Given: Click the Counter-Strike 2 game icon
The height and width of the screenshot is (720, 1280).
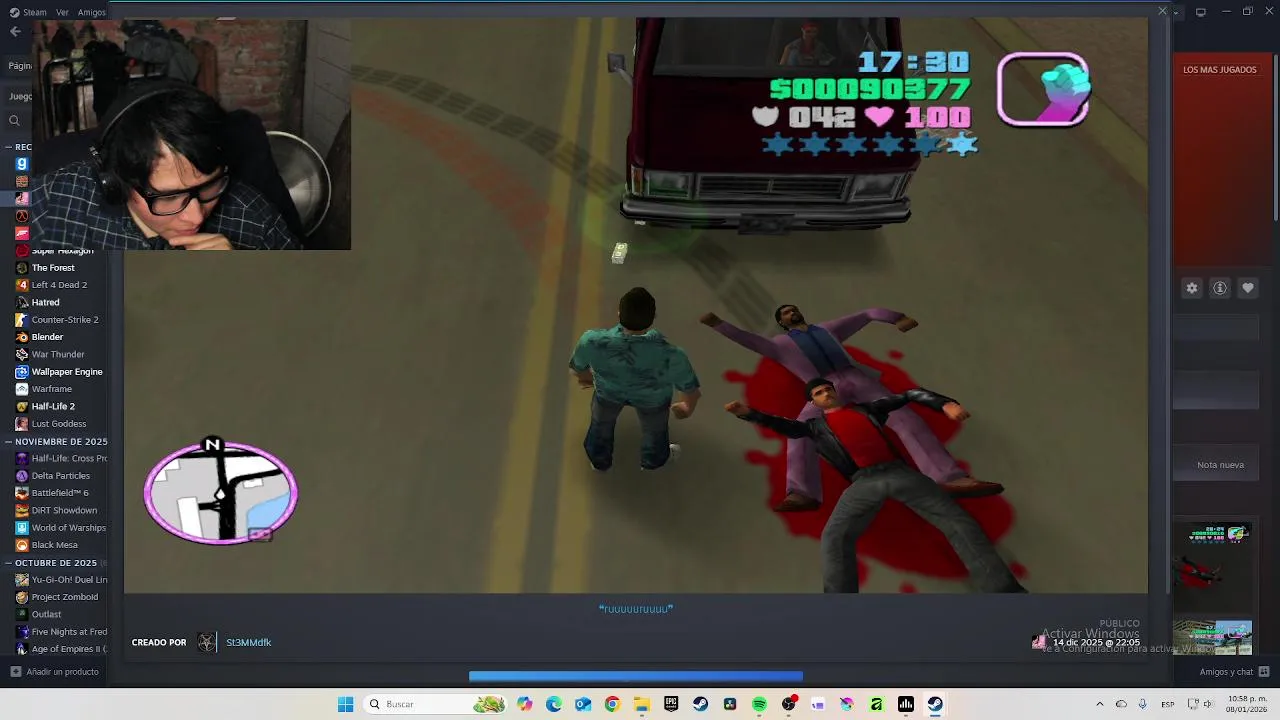Looking at the screenshot, I should pos(22,320).
